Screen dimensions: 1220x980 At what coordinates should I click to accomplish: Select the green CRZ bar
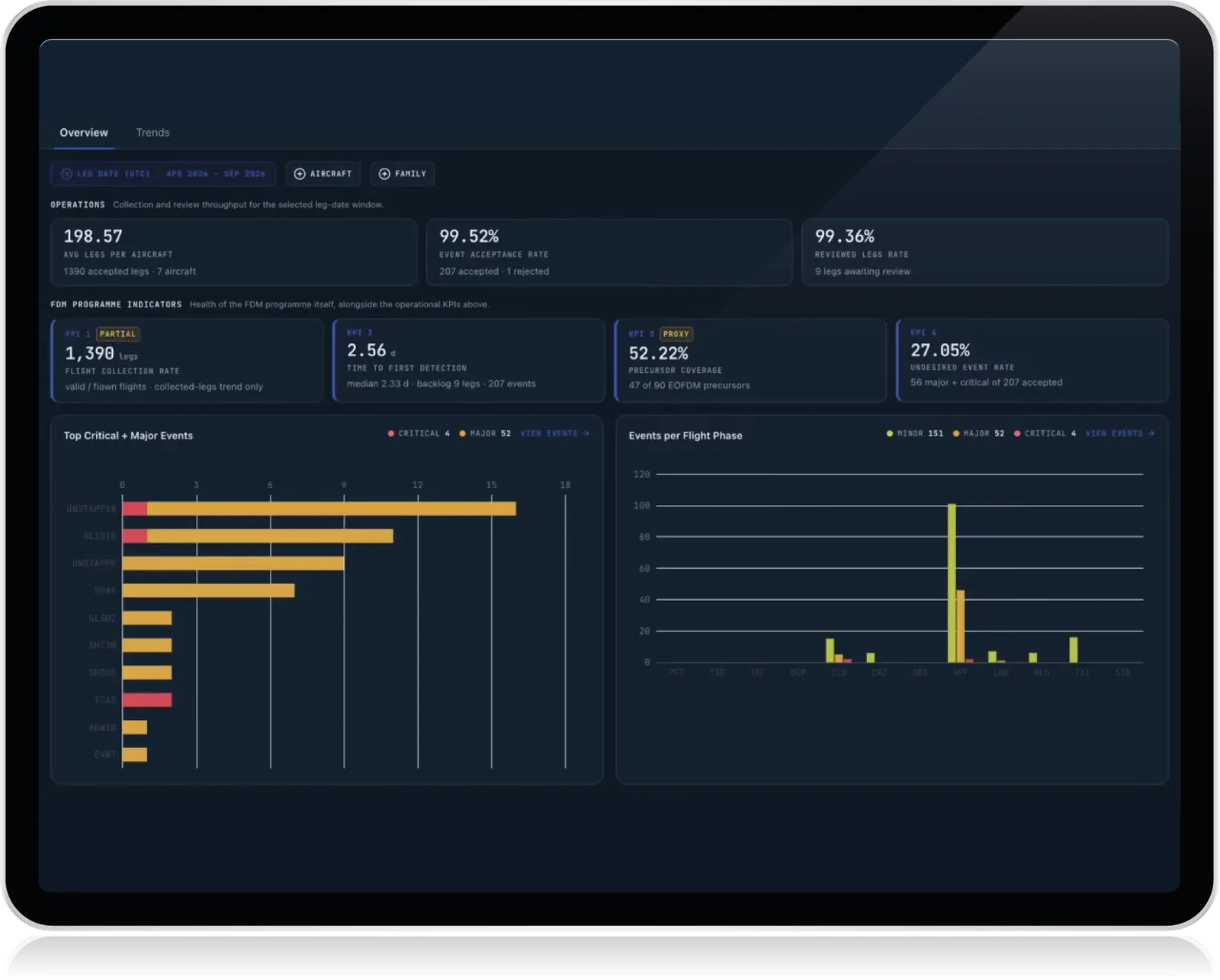click(871, 657)
